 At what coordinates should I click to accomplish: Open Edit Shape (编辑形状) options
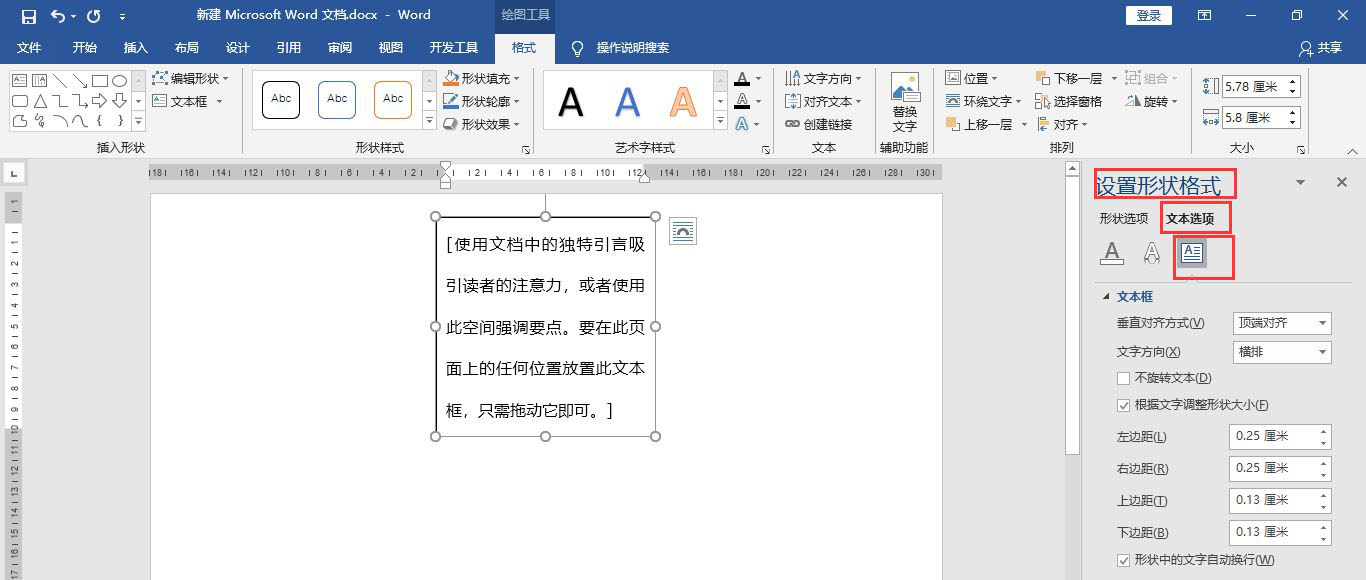click(190, 77)
